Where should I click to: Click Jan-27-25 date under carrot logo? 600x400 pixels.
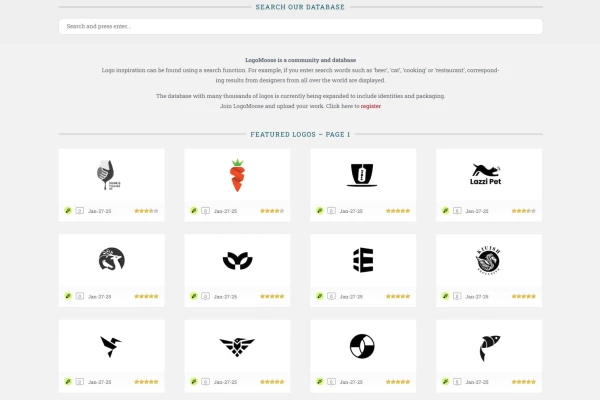[x=225, y=211]
